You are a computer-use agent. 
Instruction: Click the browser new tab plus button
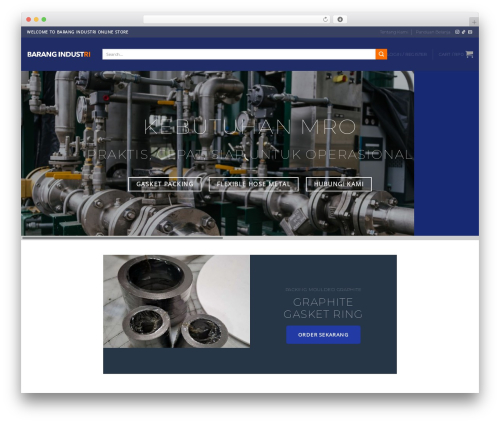click(x=474, y=22)
